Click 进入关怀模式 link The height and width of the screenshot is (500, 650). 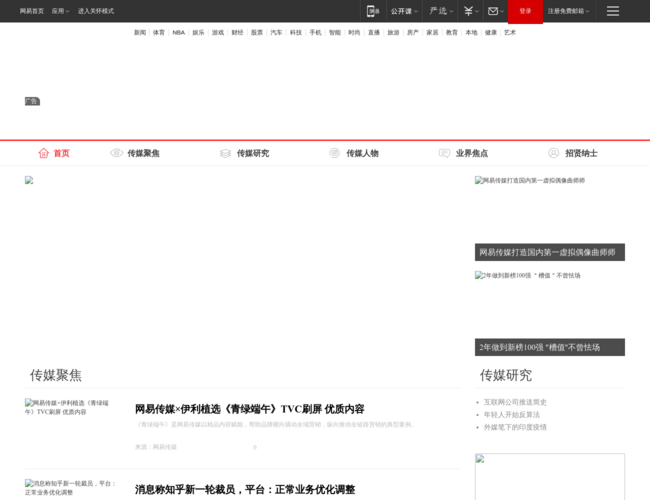[x=96, y=11]
